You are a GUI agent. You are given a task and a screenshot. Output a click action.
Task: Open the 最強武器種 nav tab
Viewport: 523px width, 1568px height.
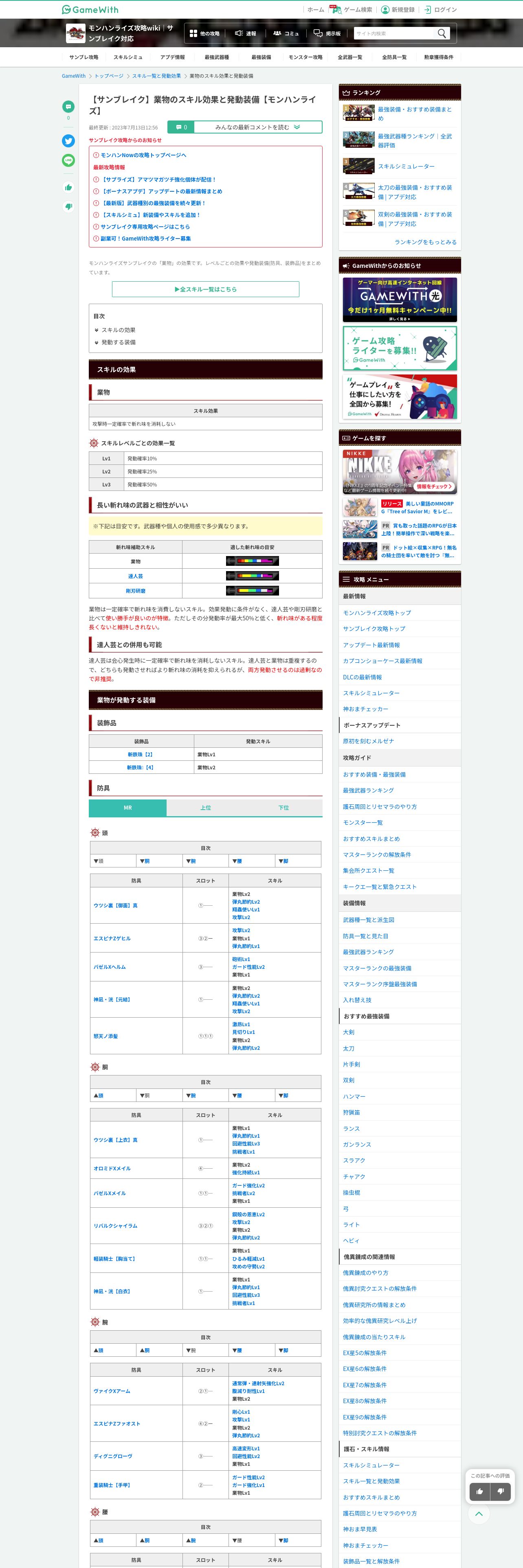click(217, 57)
